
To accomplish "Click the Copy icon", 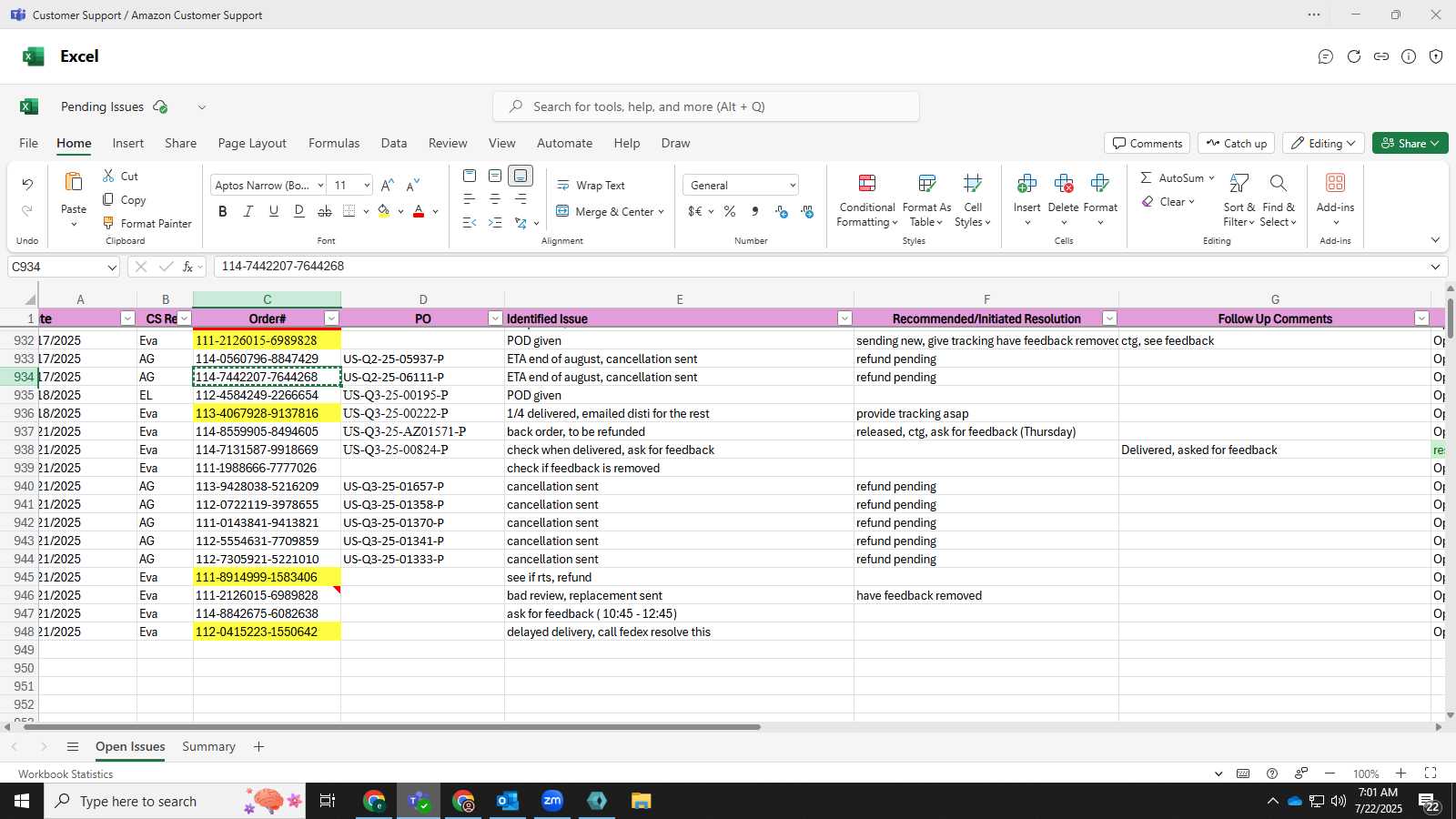I will click(108, 199).
